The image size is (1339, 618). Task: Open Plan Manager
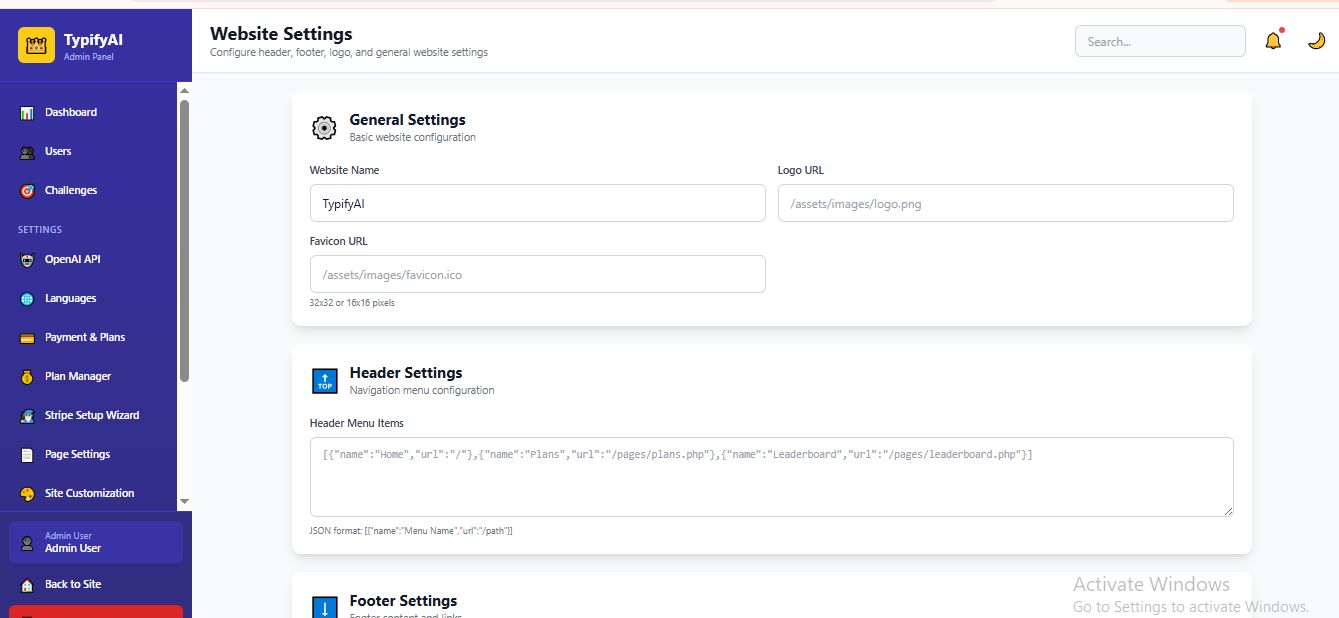click(x=77, y=377)
